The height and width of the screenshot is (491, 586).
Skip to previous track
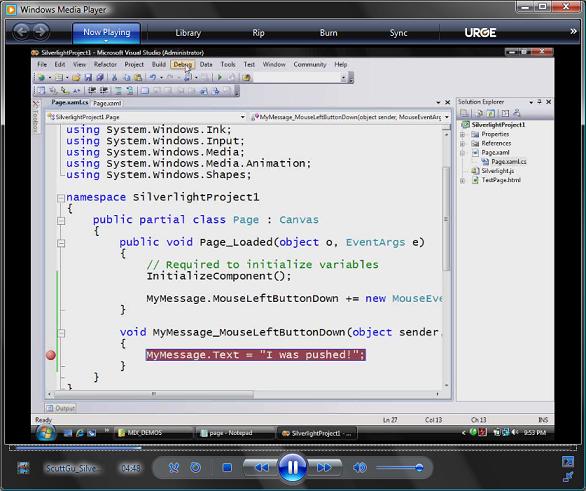[x=261, y=467]
